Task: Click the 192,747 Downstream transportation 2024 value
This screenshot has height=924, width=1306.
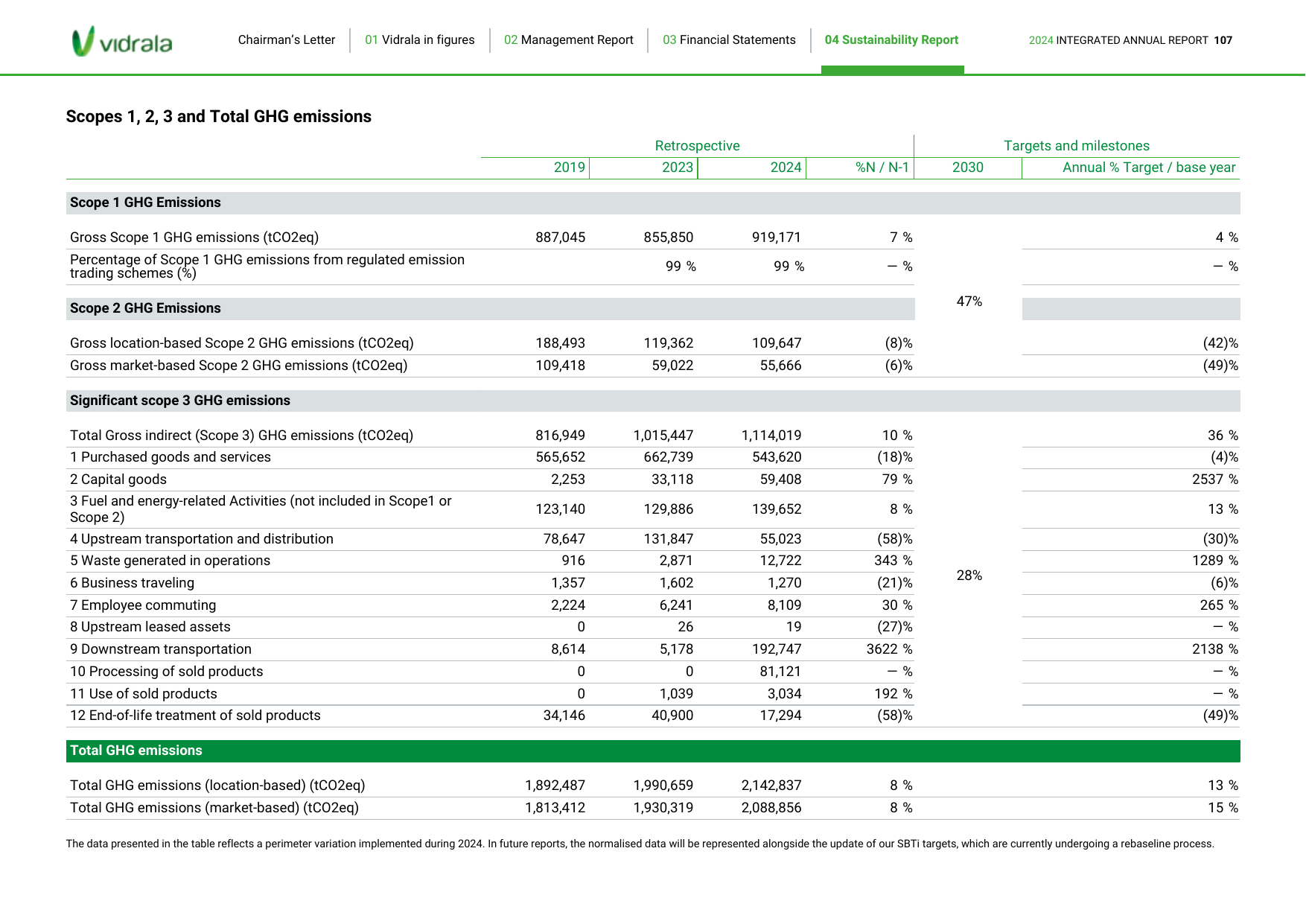Action: click(x=777, y=649)
